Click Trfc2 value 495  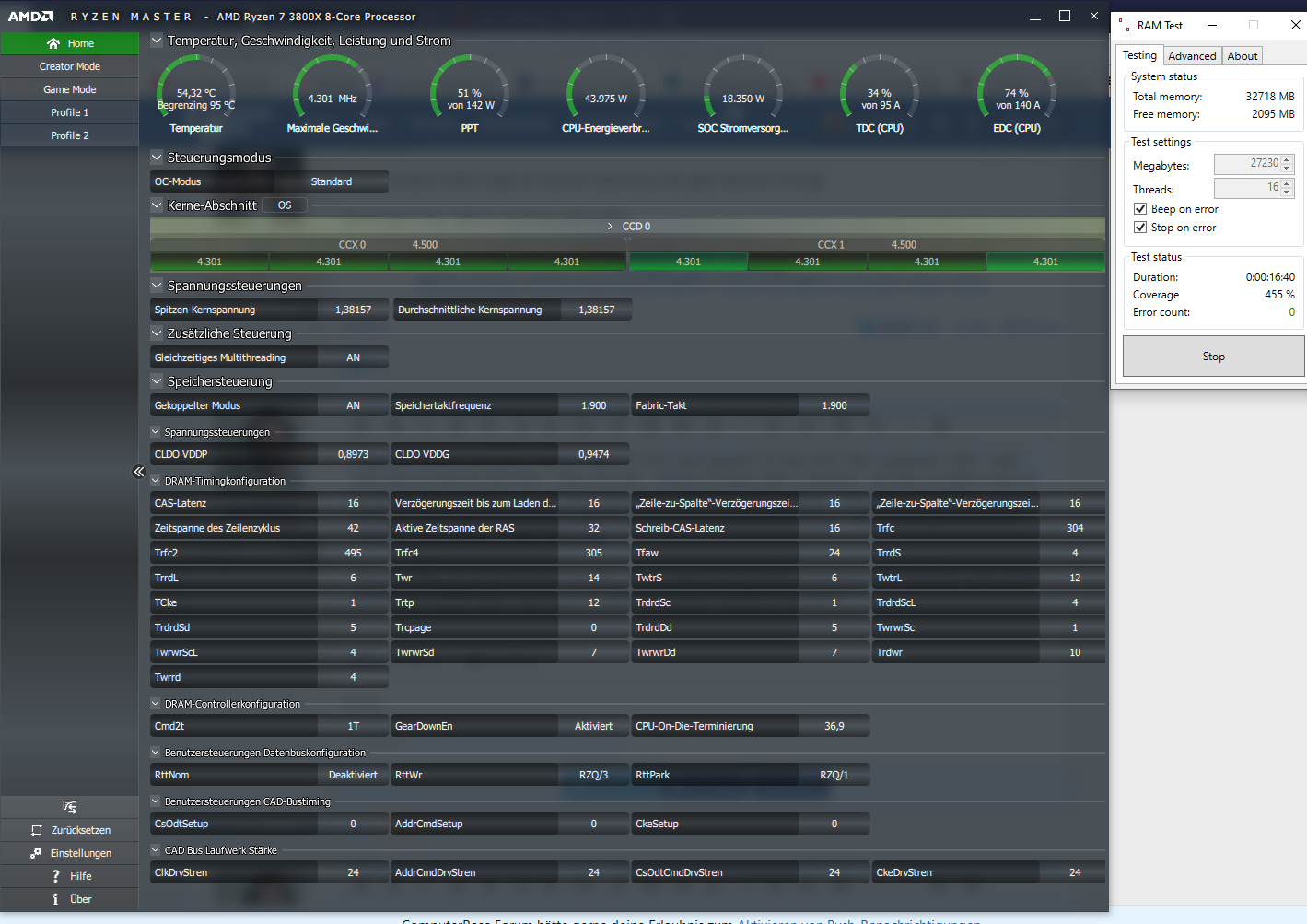coord(353,553)
